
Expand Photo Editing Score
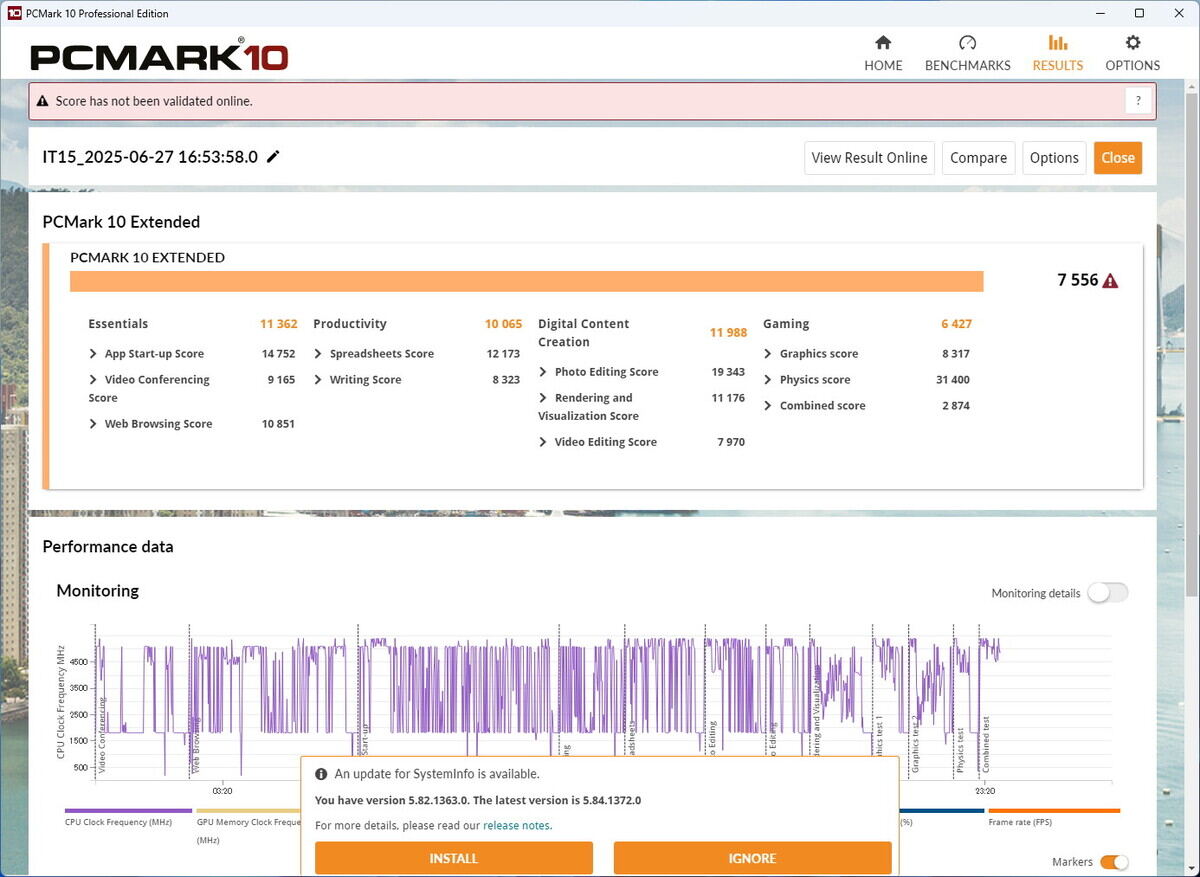tap(544, 372)
